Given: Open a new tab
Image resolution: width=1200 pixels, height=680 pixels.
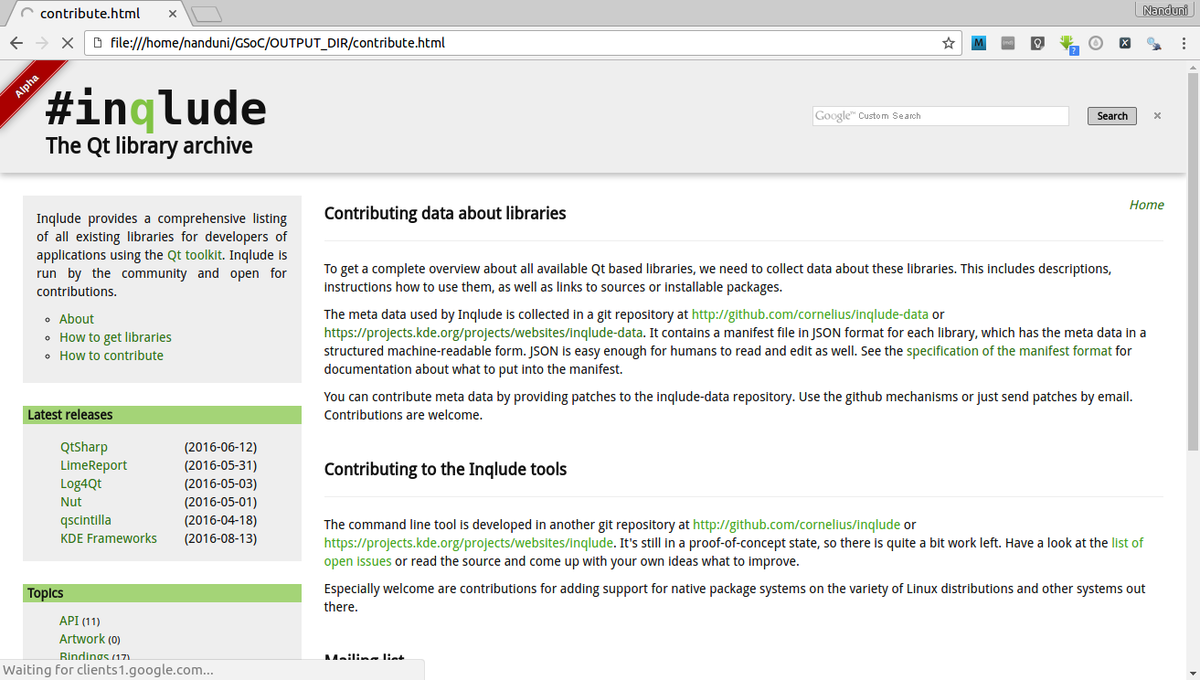Looking at the screenshot, I should [x=205, y=13].
